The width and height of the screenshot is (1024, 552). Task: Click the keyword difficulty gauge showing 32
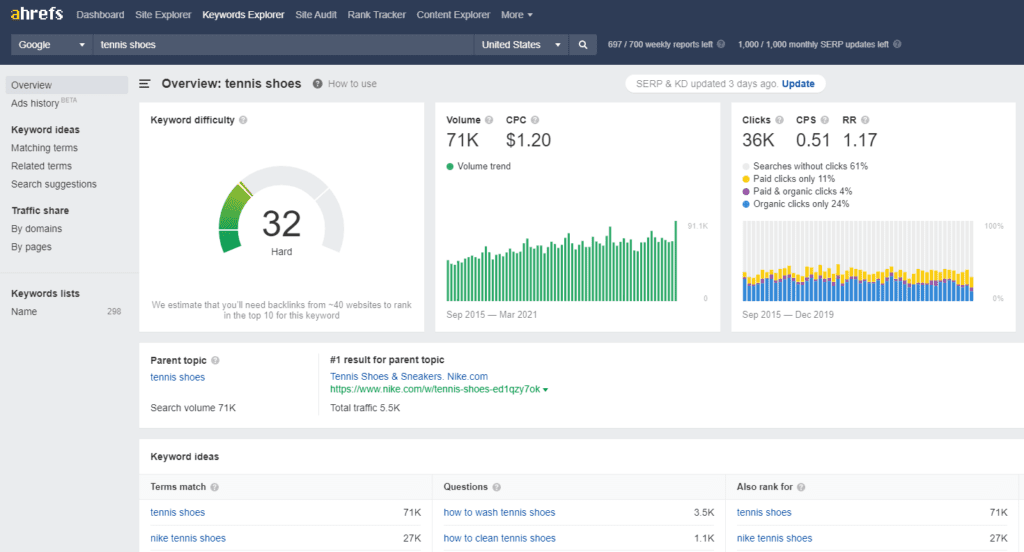(x=281, y=210)
